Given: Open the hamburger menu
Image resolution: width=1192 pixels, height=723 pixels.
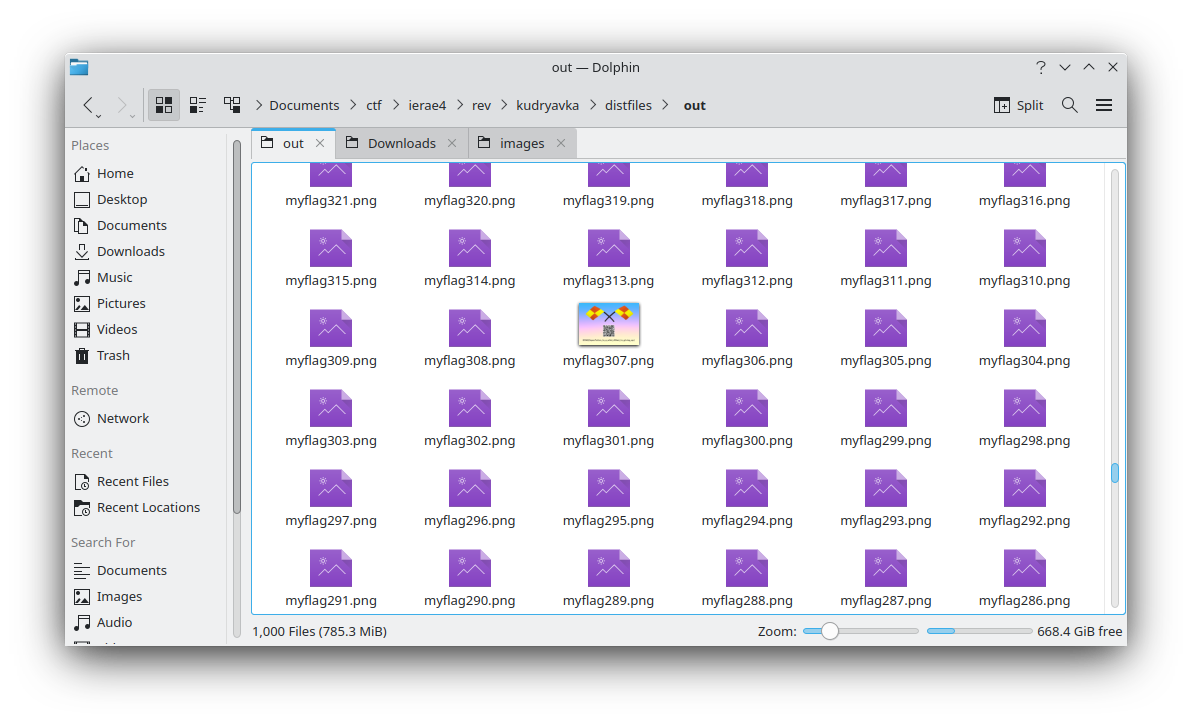Looking at the screenshot, I should 1103,104.
